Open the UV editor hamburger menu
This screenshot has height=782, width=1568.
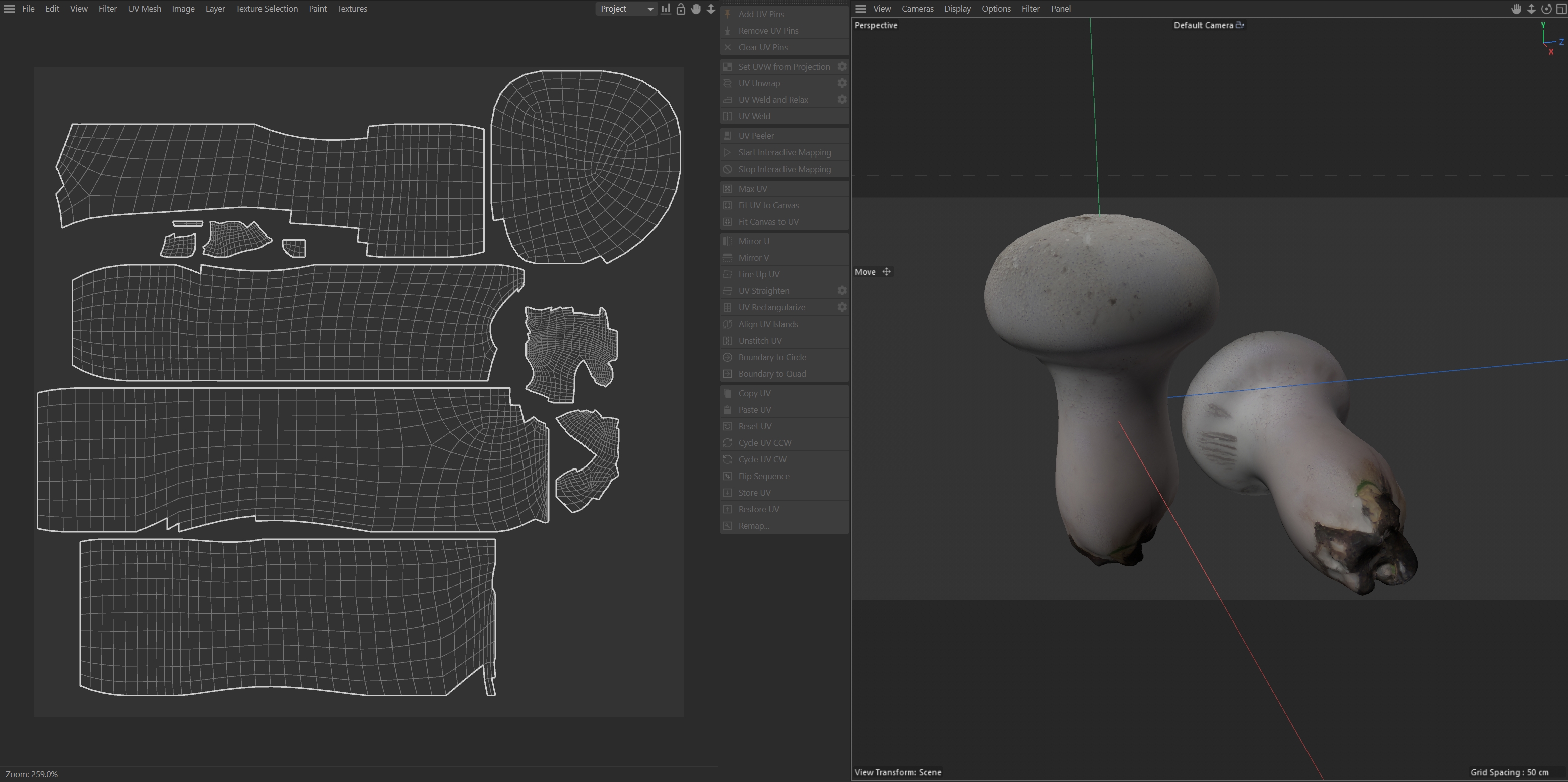coord(9,9)
